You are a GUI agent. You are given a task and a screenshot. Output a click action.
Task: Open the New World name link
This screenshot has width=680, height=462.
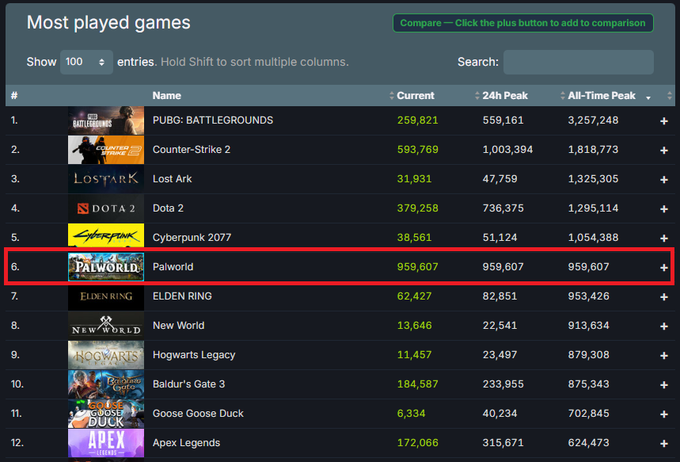[x=178, y=325]
